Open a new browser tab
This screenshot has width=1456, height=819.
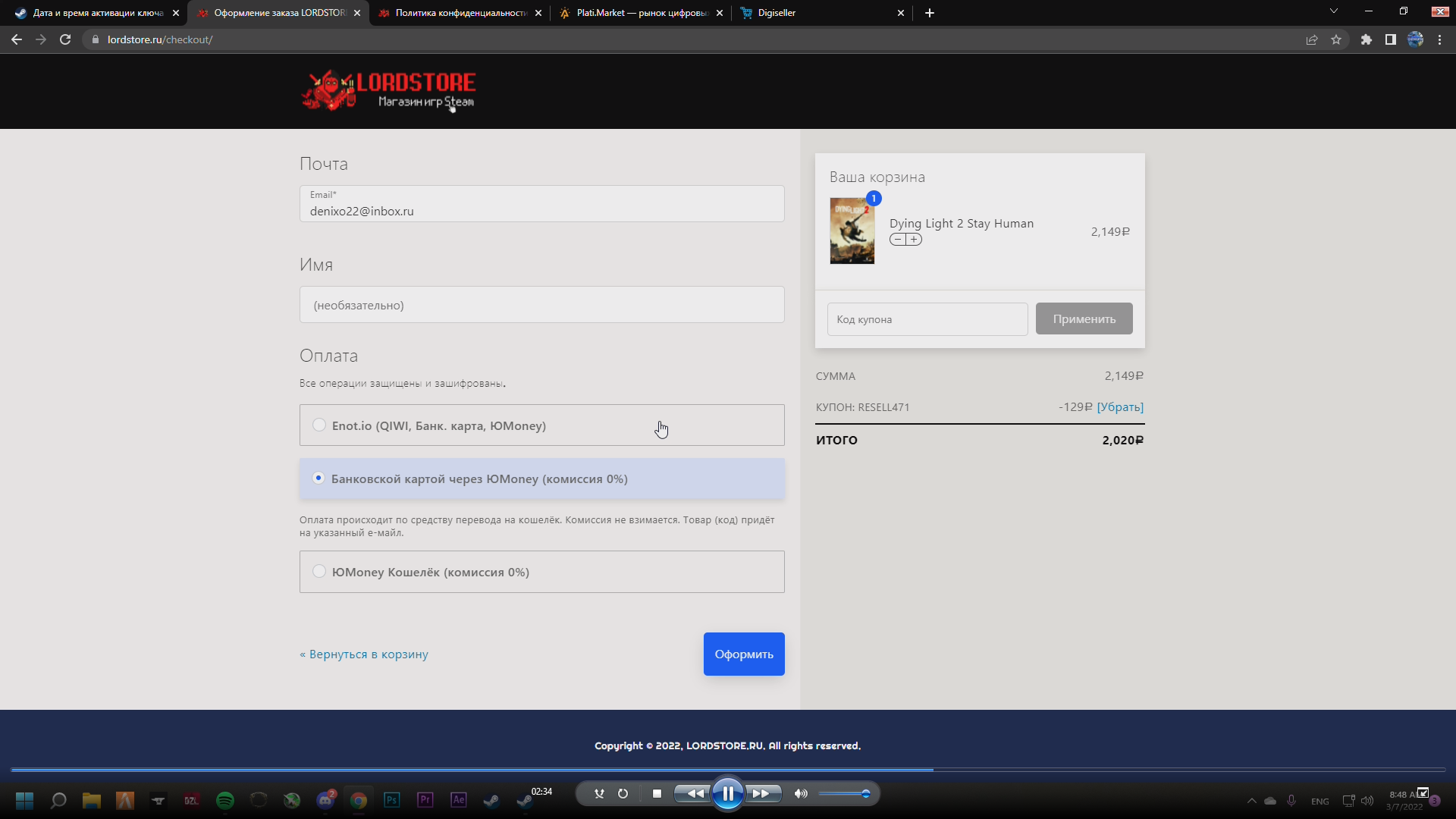[930, 13]
